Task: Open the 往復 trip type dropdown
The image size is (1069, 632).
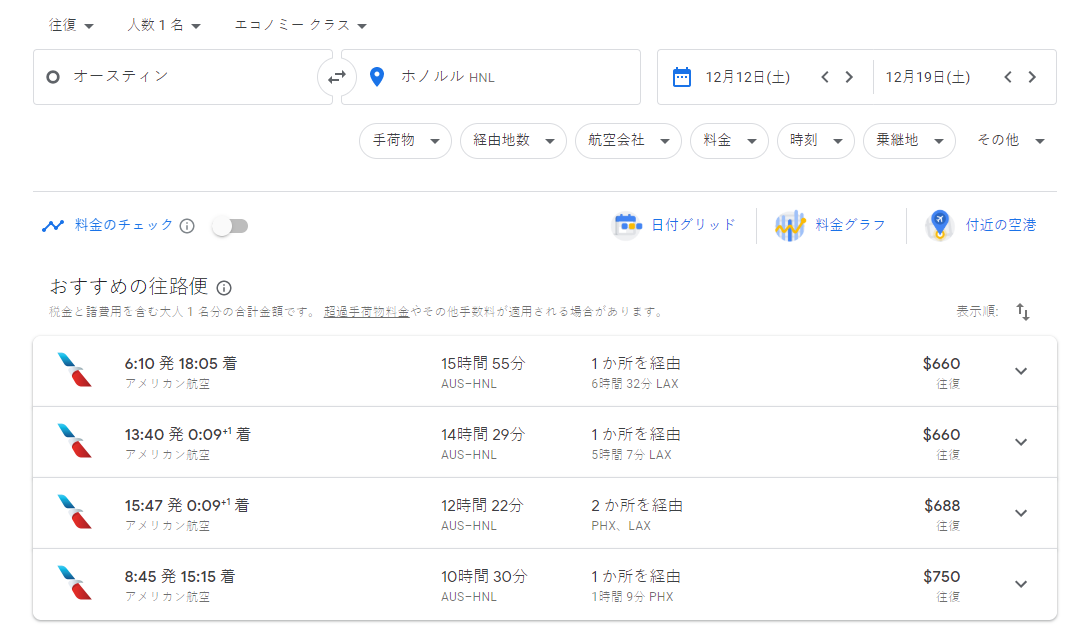Action: click(x=72, y=25)
